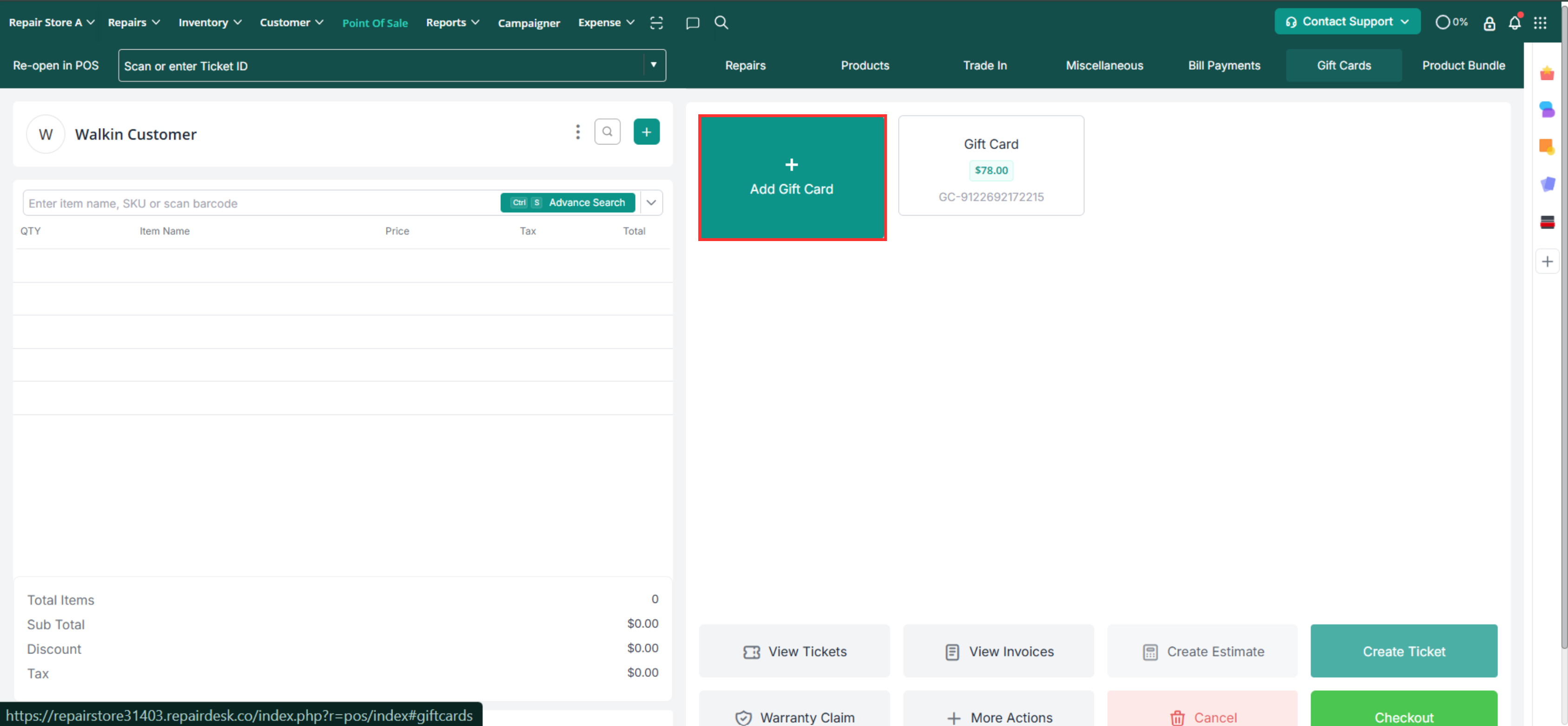The image size is (1568, 726).
Task: Click the Add Gift Card tile
Action: pos(792,178)
